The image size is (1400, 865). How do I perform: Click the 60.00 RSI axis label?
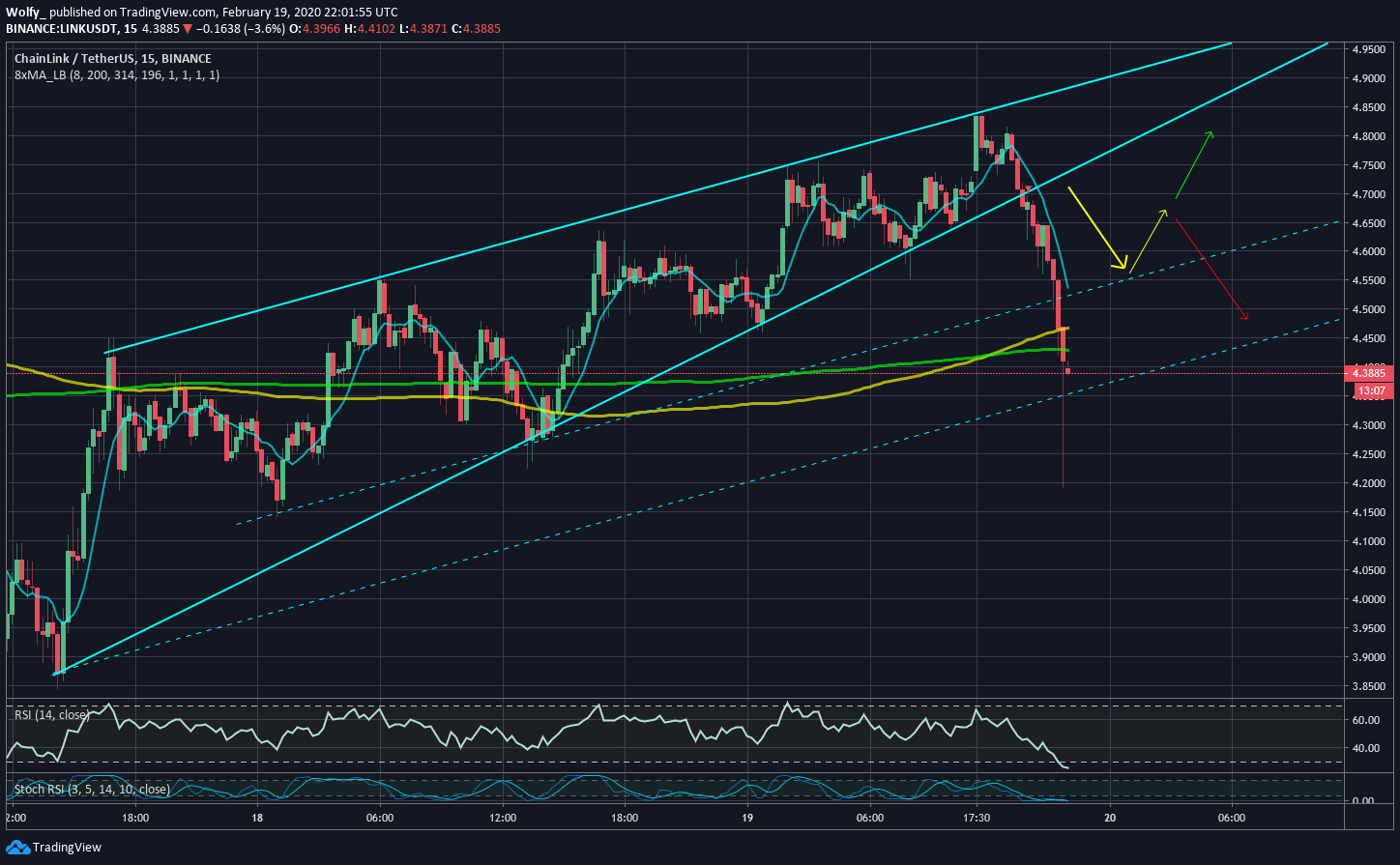[x=1365, y=720]
